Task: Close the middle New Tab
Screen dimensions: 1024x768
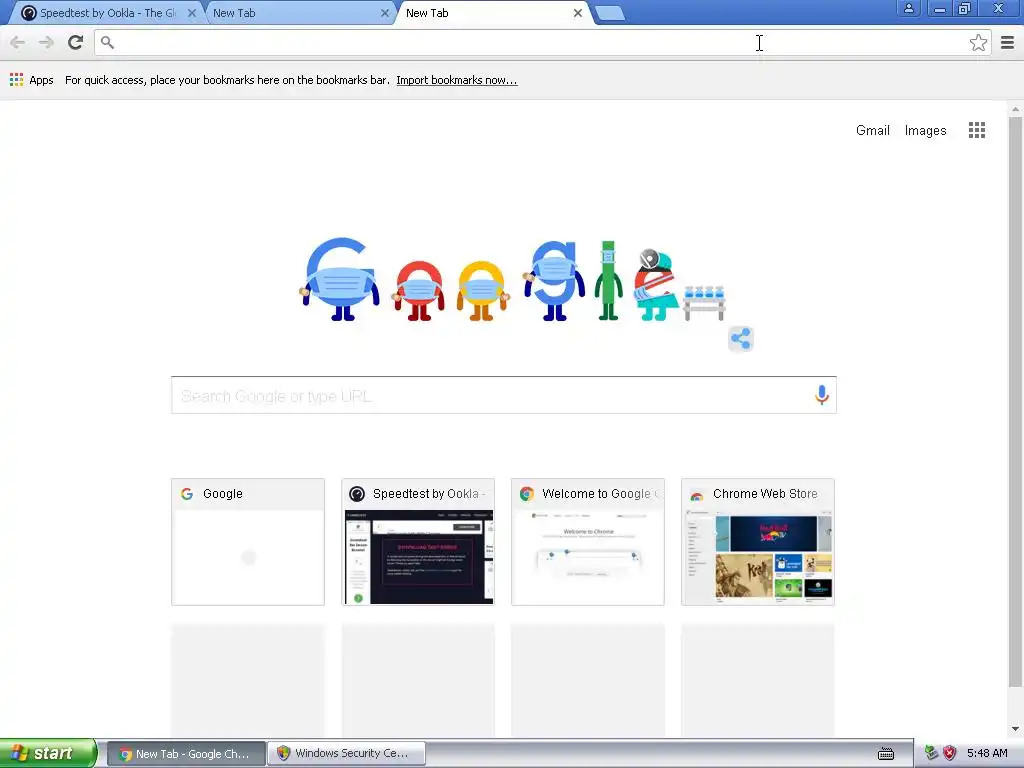Action: tap(385, 13)
